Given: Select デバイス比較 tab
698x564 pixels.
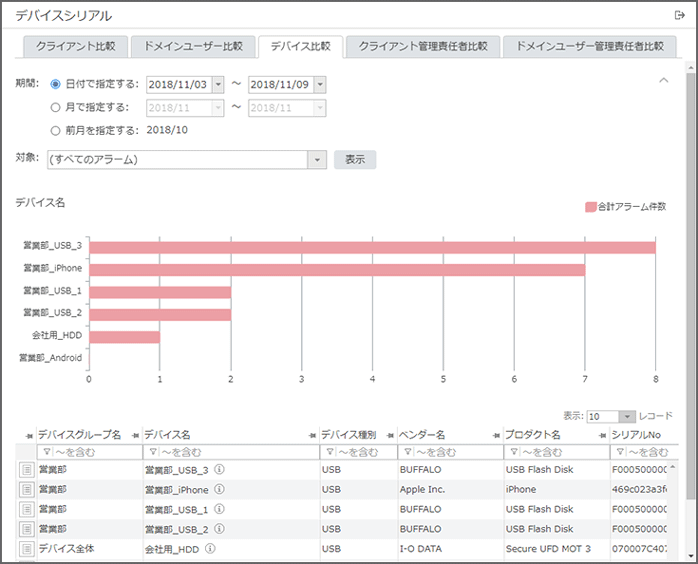Looking at the screenshot, I should [x=300, y=46].
